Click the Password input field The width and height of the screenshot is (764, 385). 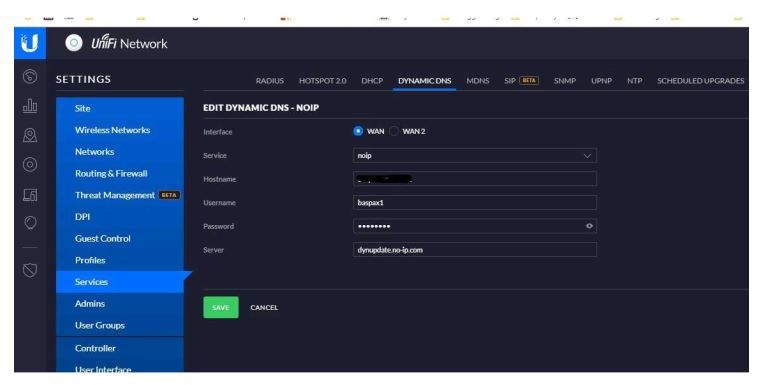pos(475,226)
